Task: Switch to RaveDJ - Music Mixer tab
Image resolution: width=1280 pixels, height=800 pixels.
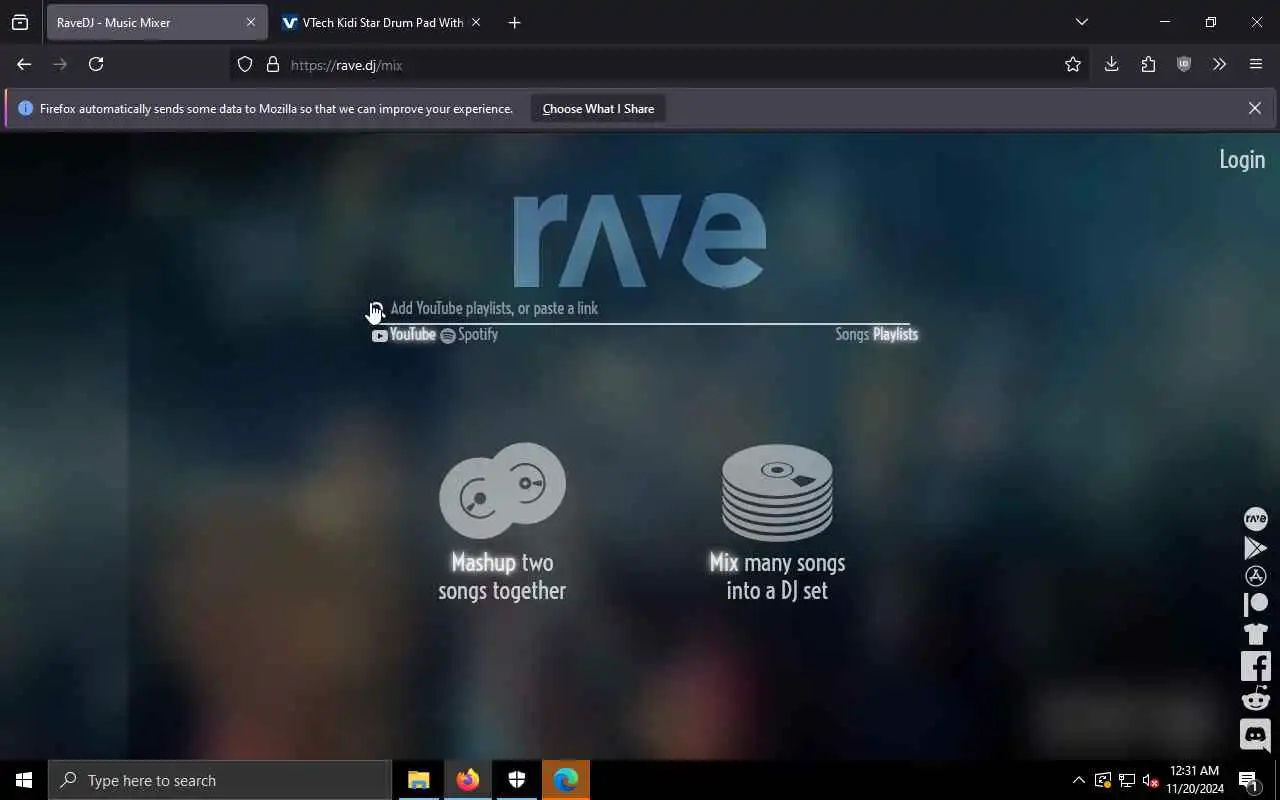Action: click(156, 22)
